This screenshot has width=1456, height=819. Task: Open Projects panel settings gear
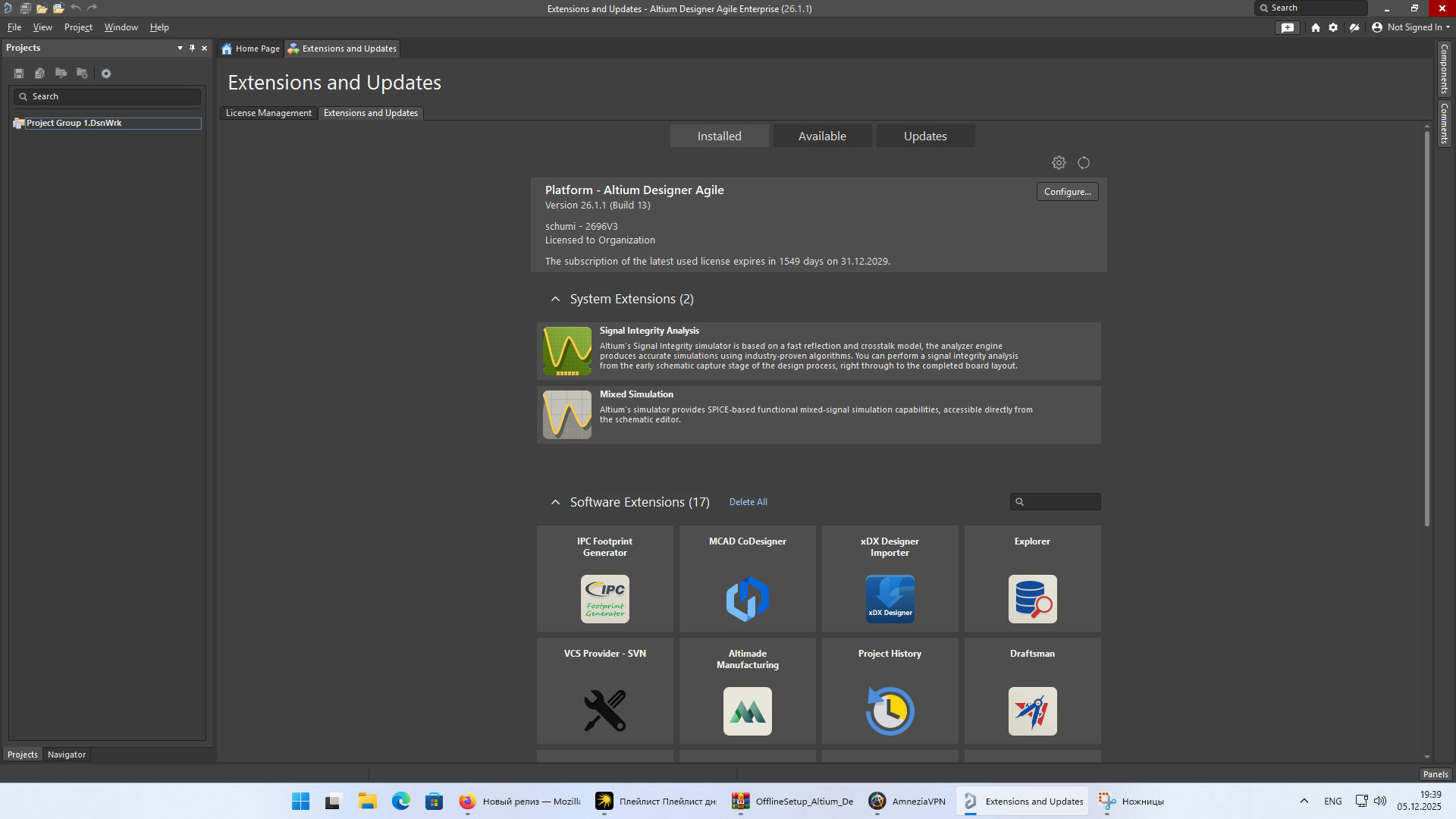click(106, 74)
